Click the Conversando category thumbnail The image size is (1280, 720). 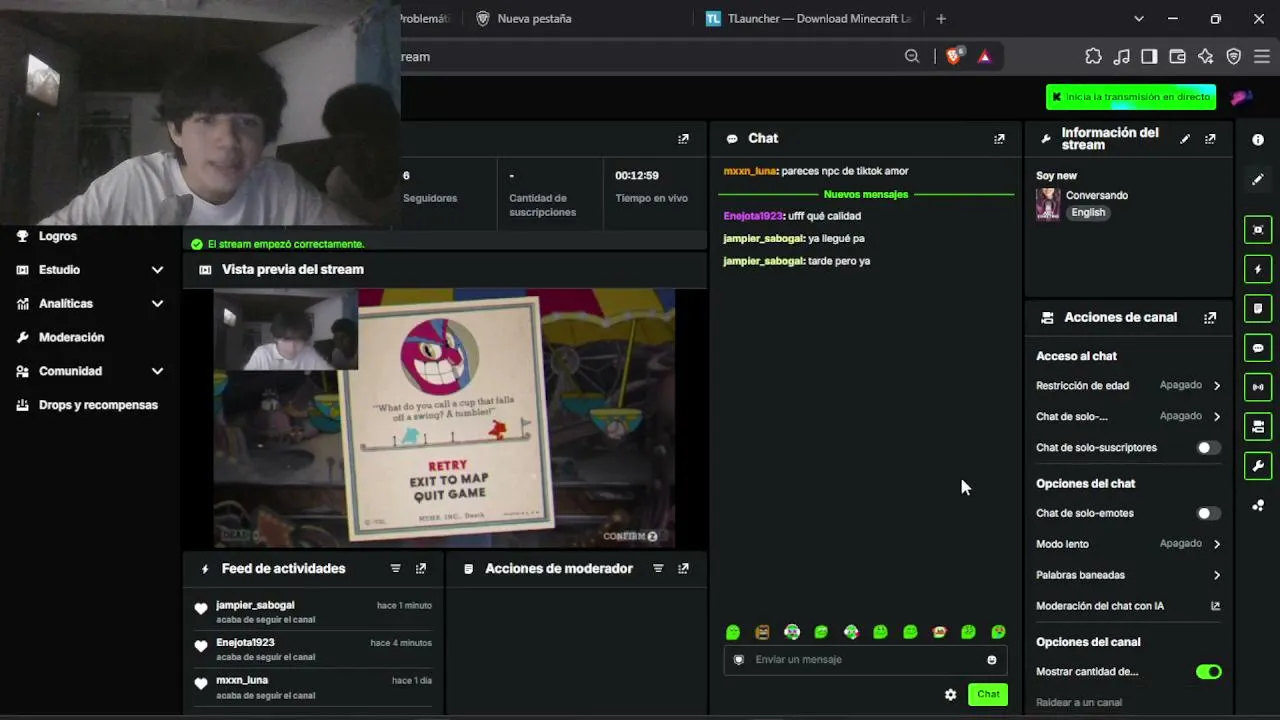(1048, 204)
